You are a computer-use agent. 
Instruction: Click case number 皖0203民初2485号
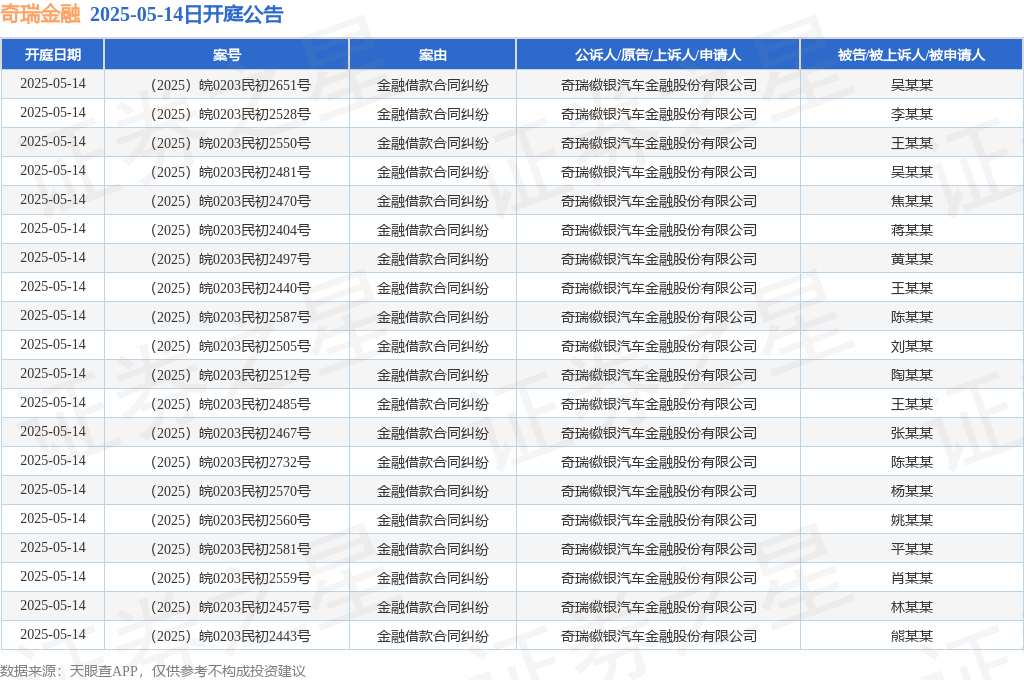pyautogui.click(x=231, y=404)
